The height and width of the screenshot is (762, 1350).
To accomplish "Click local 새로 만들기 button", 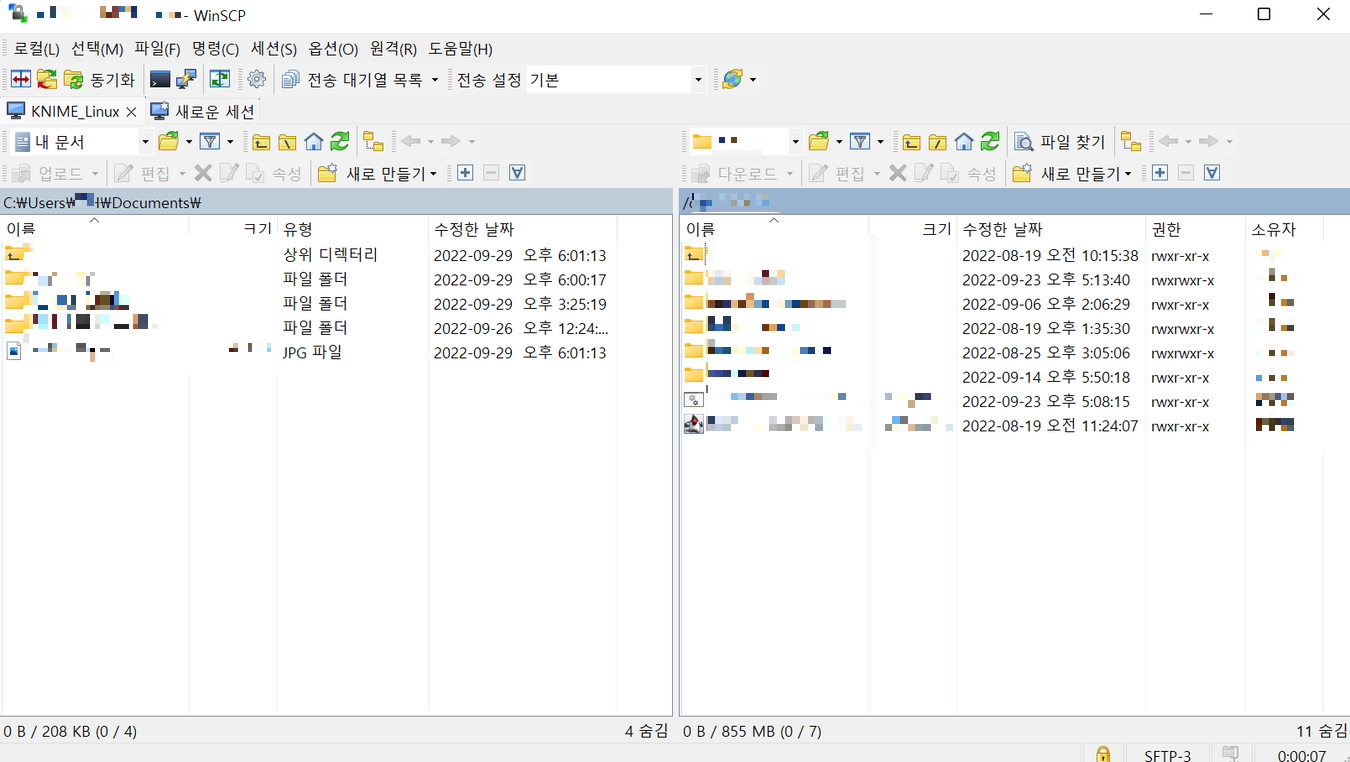I will (377, 173).
